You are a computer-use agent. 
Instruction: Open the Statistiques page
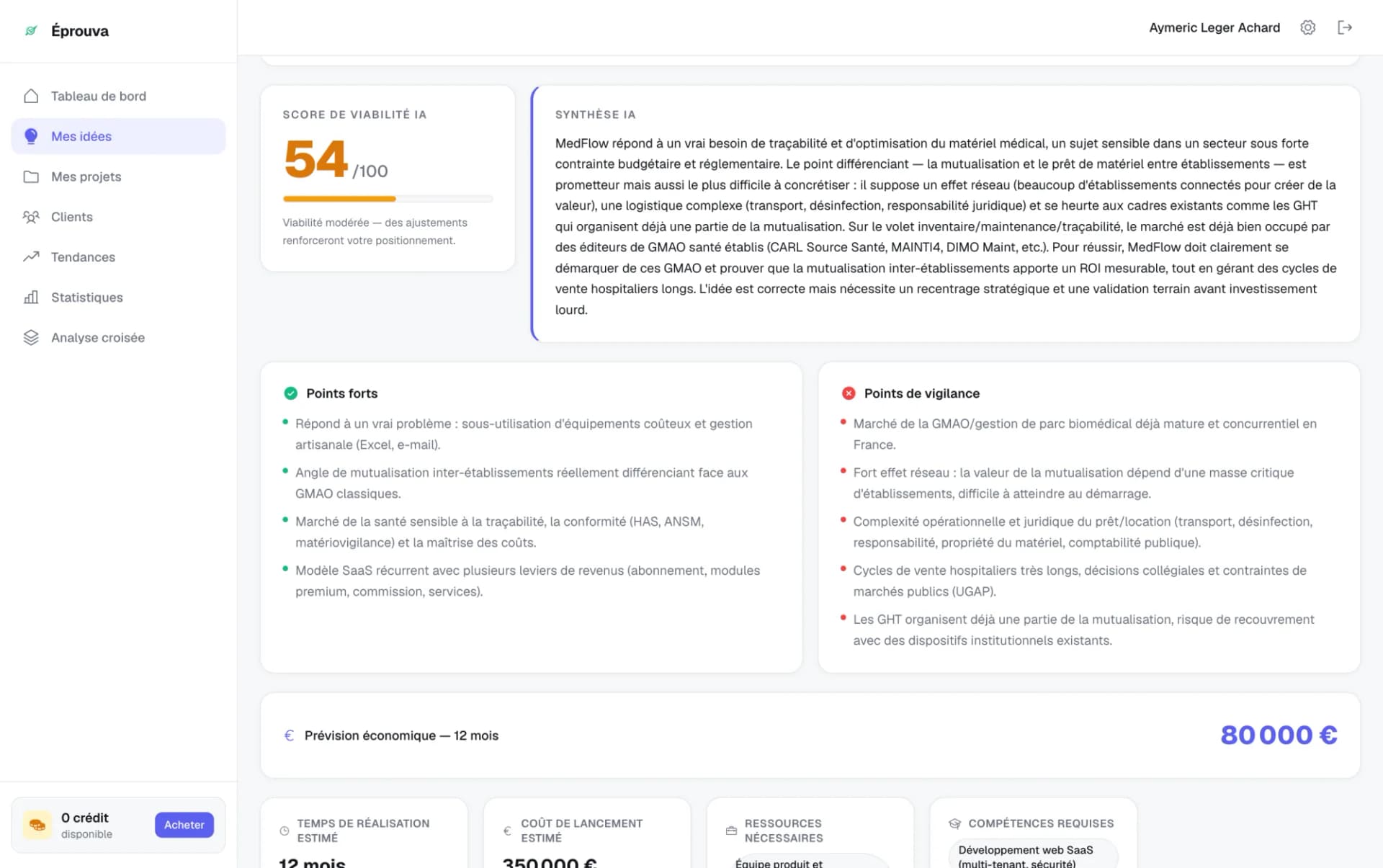point(118,297)
